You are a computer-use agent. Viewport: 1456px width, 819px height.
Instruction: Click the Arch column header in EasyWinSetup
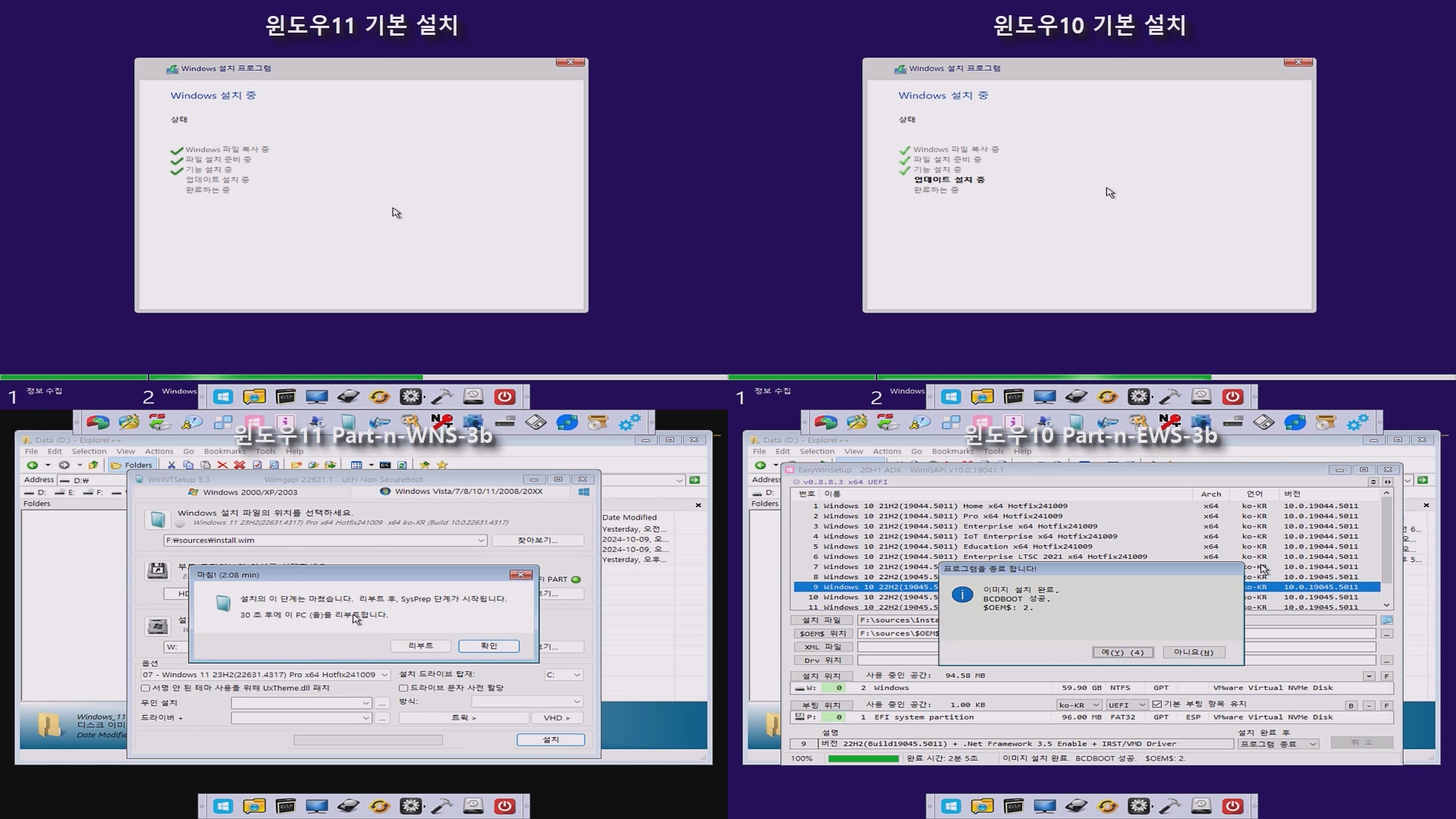click(x=1211, y=494)
